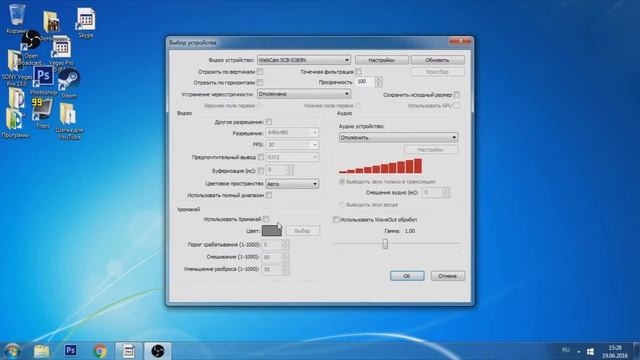Open the Видео устройство dropdown
Viewport: 640px width, 360px height.
point(304,60)
